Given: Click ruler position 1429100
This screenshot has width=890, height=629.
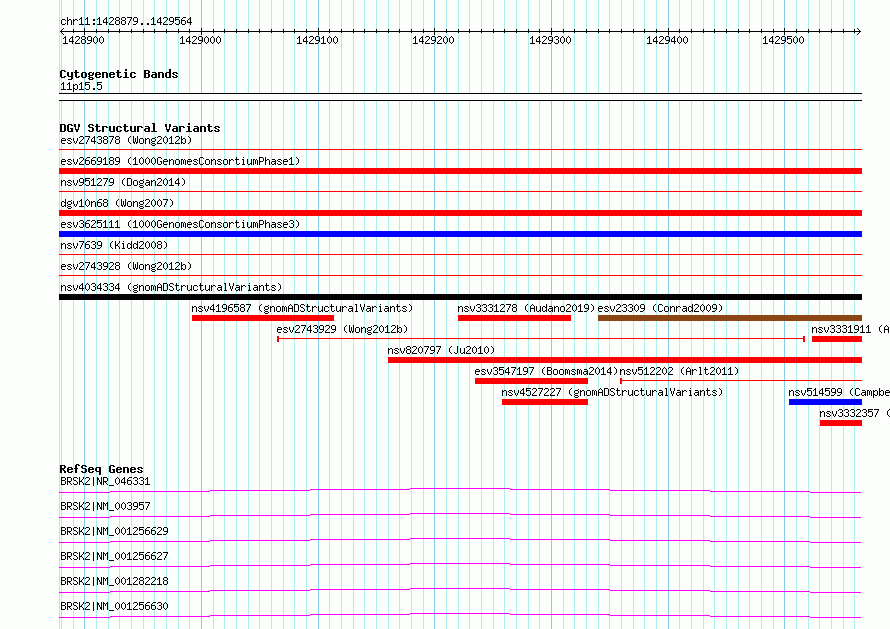Looking at the screenshot, I should pos(317,40).
